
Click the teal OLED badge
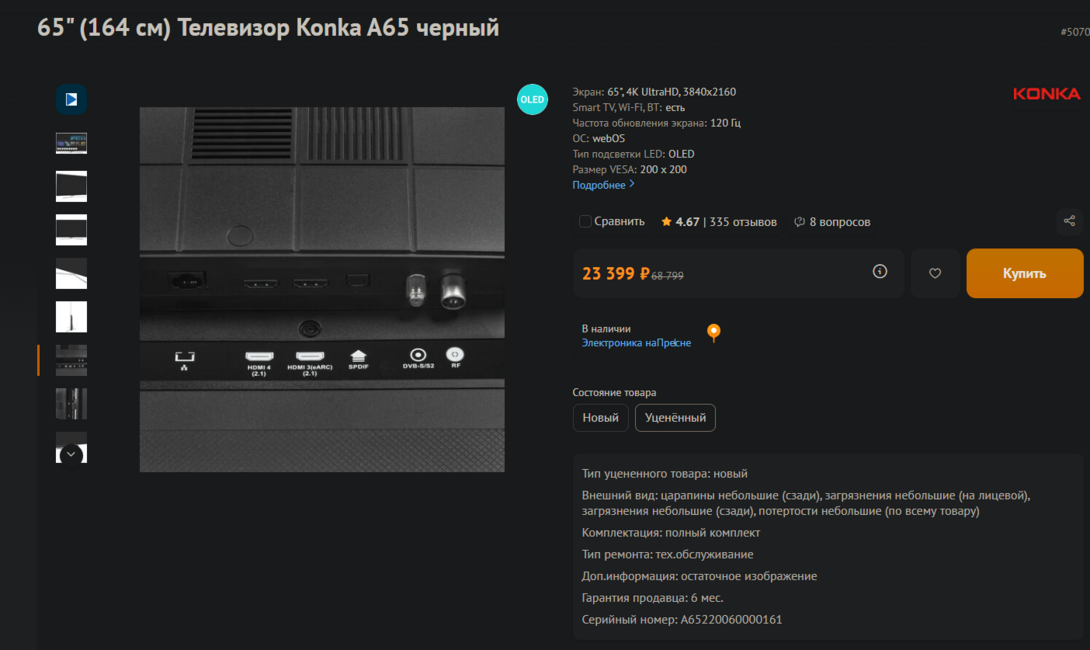(x=532, y=99)
